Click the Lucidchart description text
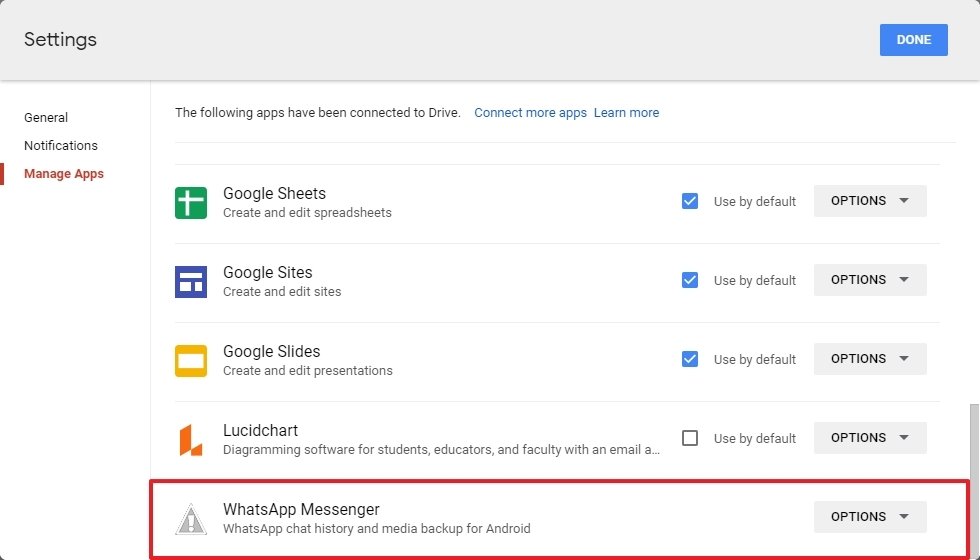Image resolution: width=980 pixels, height=560 pixels. pyautogui.click(x=441, y=449)
